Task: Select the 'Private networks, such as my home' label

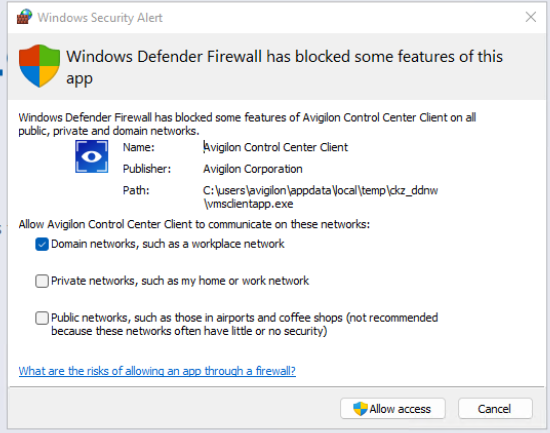Action: 180,281
